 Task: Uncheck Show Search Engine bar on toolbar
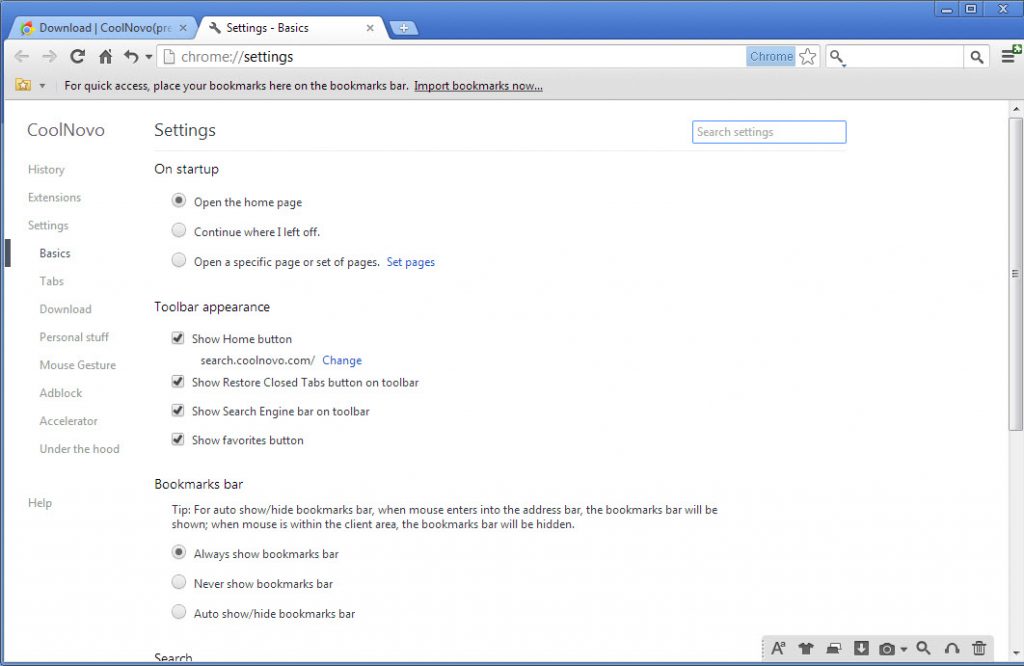point(178,410)
